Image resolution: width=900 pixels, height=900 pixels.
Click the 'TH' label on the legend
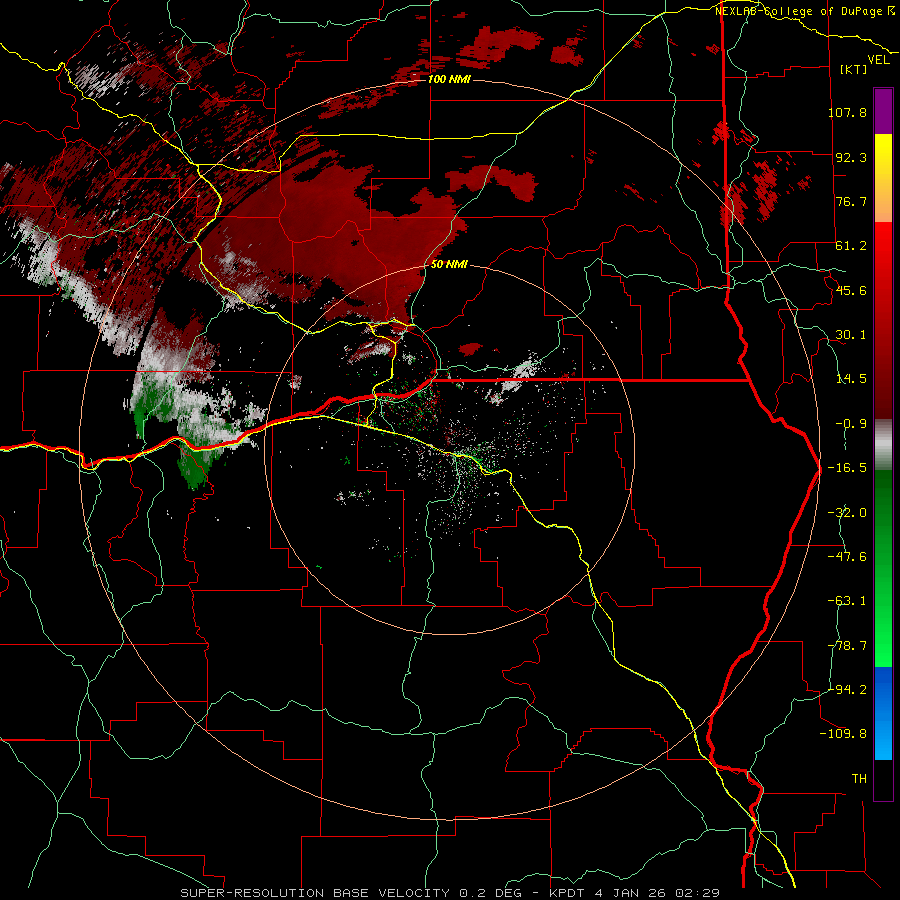859,778
